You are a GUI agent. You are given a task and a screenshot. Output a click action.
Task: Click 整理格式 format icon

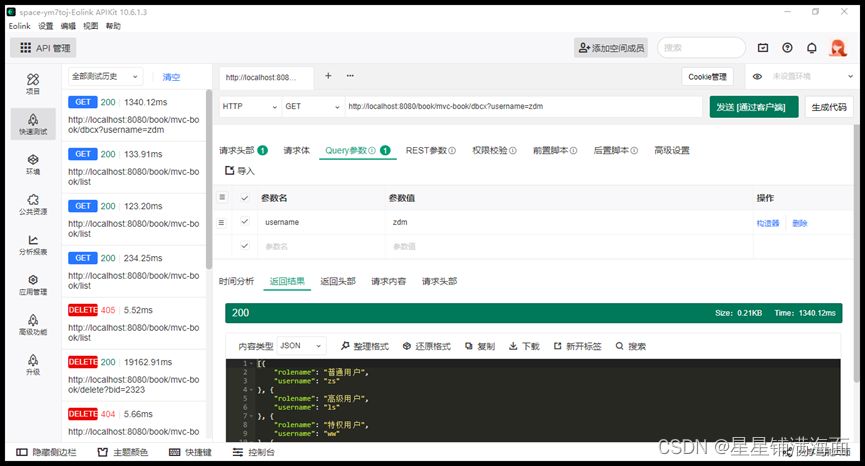364,346
